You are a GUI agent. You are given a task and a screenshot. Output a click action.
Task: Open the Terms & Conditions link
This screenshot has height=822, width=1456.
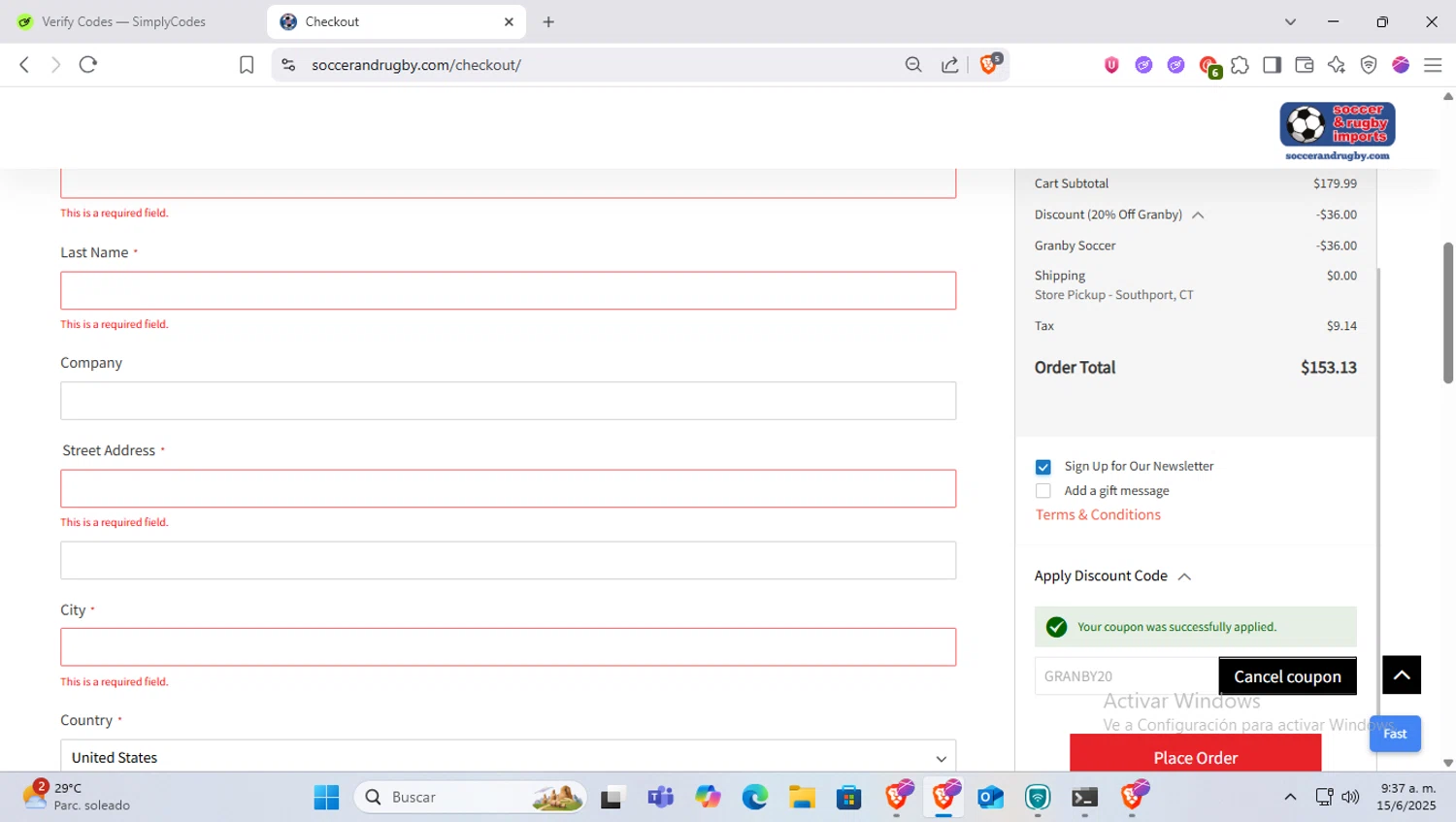[x=1098, y=515]
